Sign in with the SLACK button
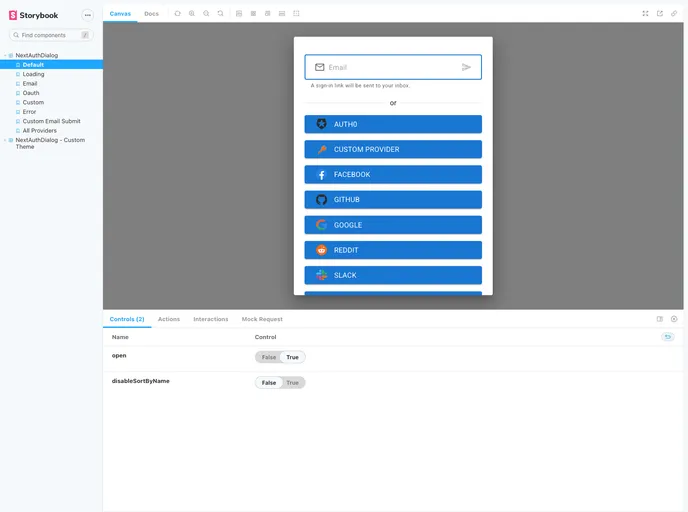This screenshot has height=512, width=688. [x=393, y=275]
